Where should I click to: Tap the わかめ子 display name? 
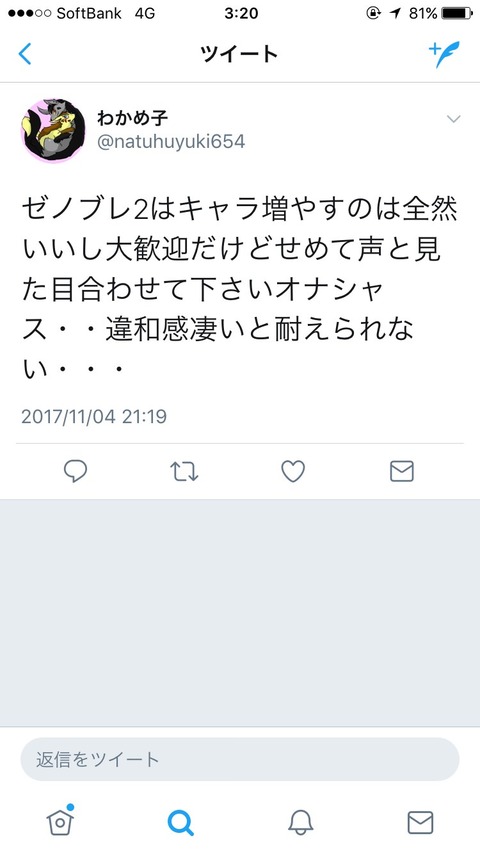point(132,117)
